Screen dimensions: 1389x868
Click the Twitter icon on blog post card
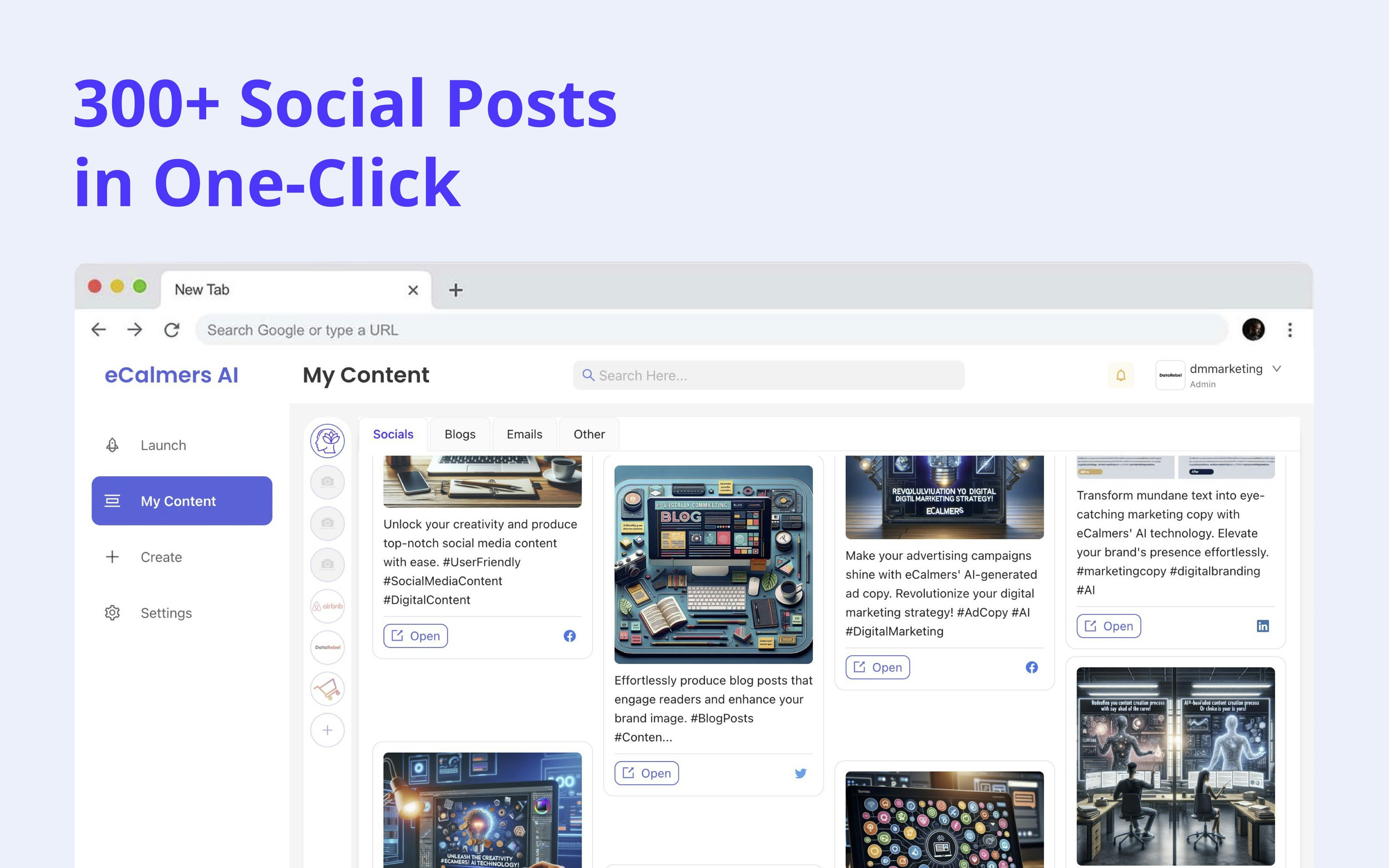[801, 773]
